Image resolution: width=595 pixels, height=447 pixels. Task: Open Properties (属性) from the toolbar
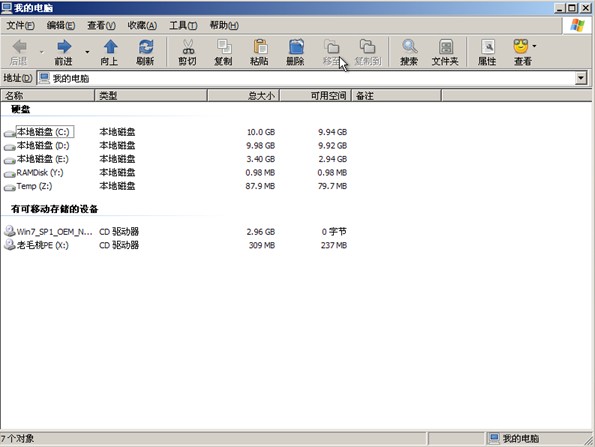coord(487,52)
